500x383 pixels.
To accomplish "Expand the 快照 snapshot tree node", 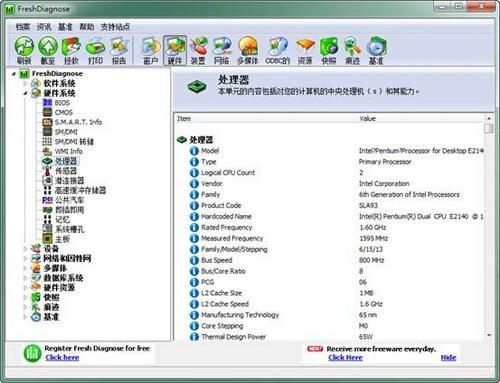I will point(25,297).
